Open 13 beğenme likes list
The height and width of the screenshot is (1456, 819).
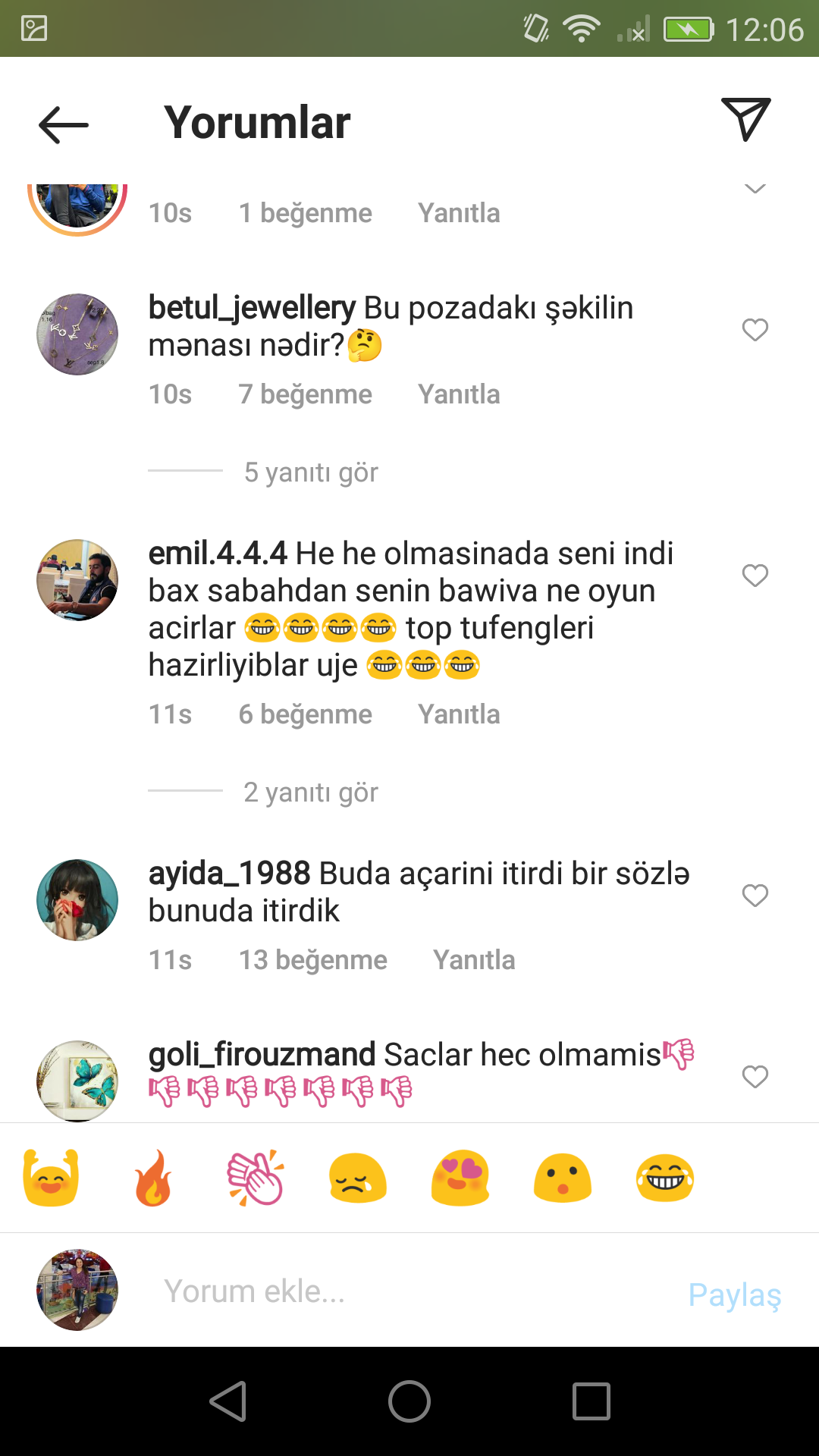pyautogui.click(x=313, y=960)
